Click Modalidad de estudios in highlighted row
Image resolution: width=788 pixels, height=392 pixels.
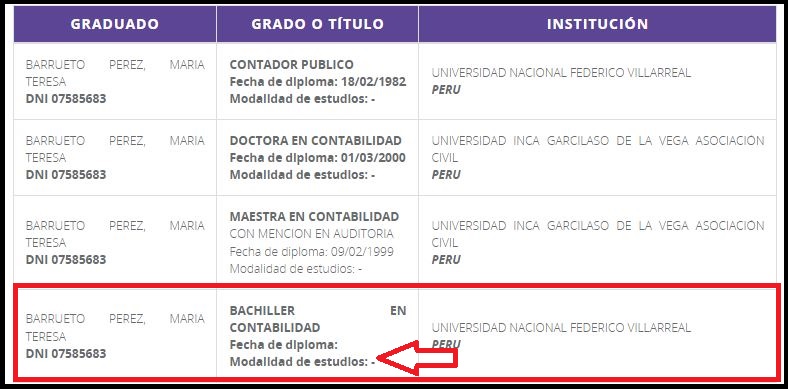tap(303, 362)
